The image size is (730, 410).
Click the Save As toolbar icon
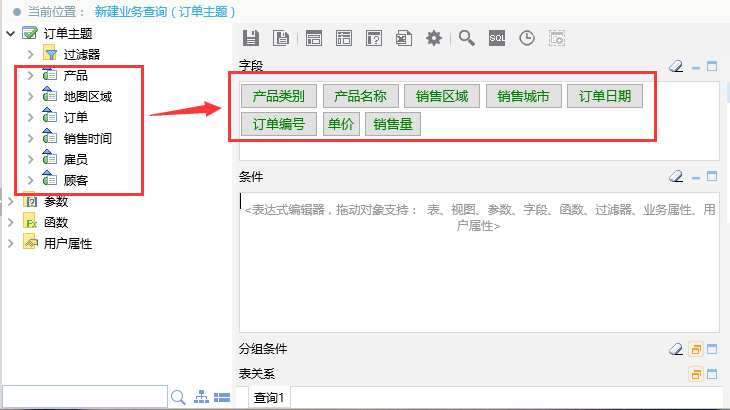tap(281, 38)
